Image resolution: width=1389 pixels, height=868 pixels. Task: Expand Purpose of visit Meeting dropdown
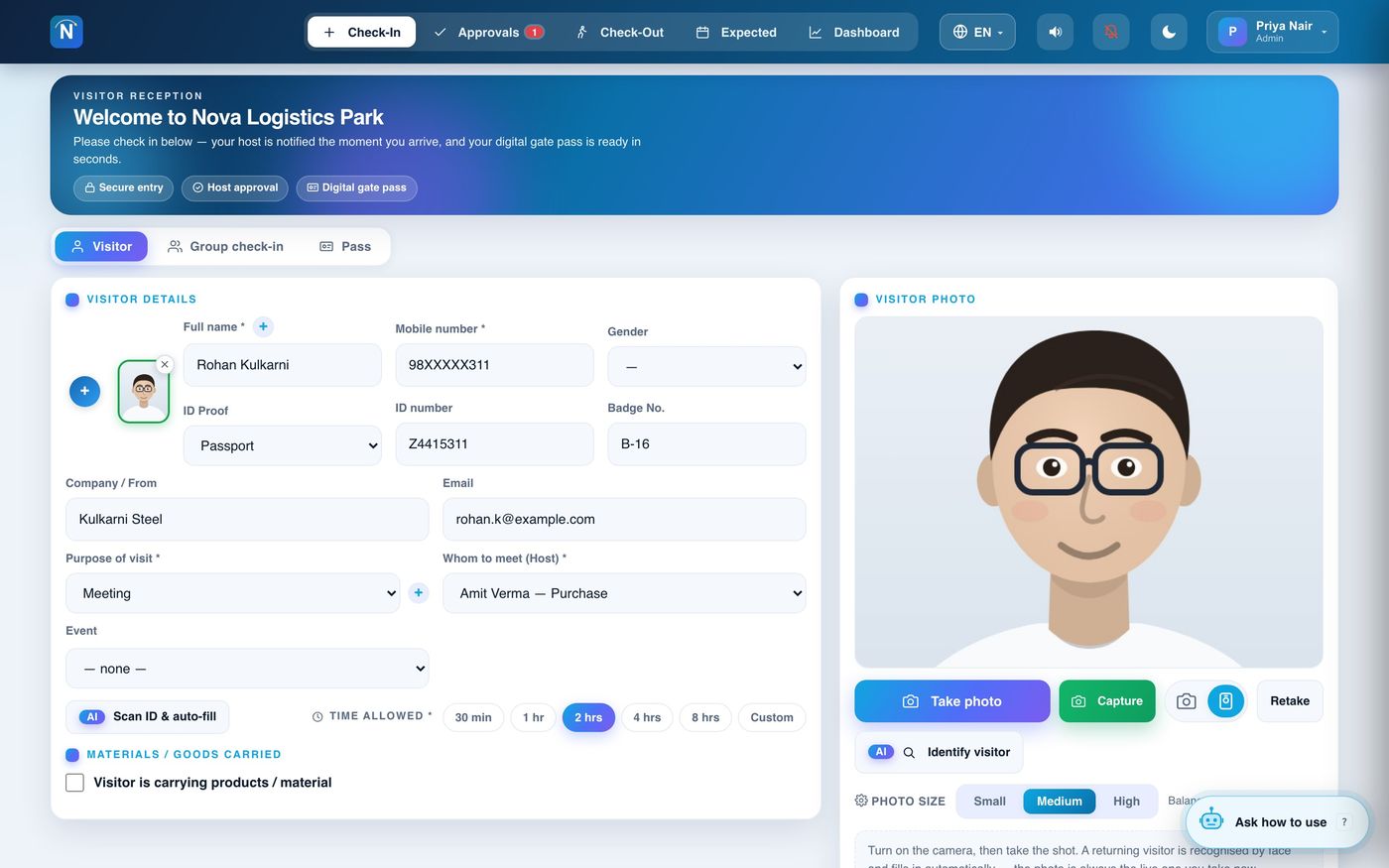233,593
